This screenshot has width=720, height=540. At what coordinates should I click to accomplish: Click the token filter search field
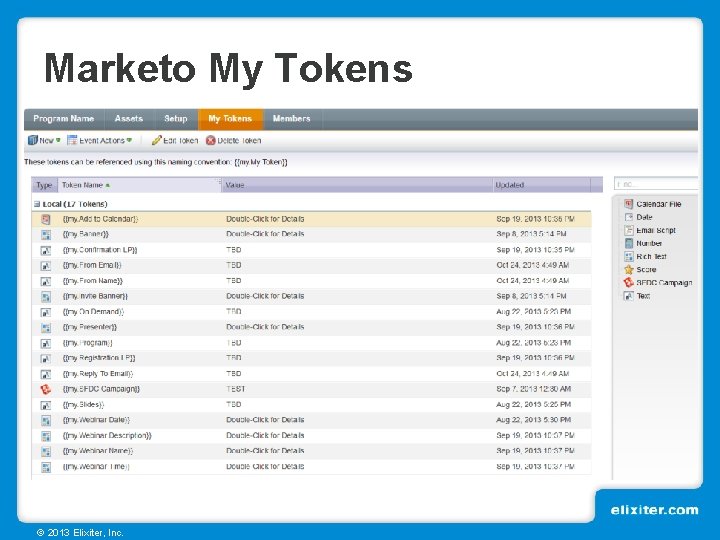[656, 184]
